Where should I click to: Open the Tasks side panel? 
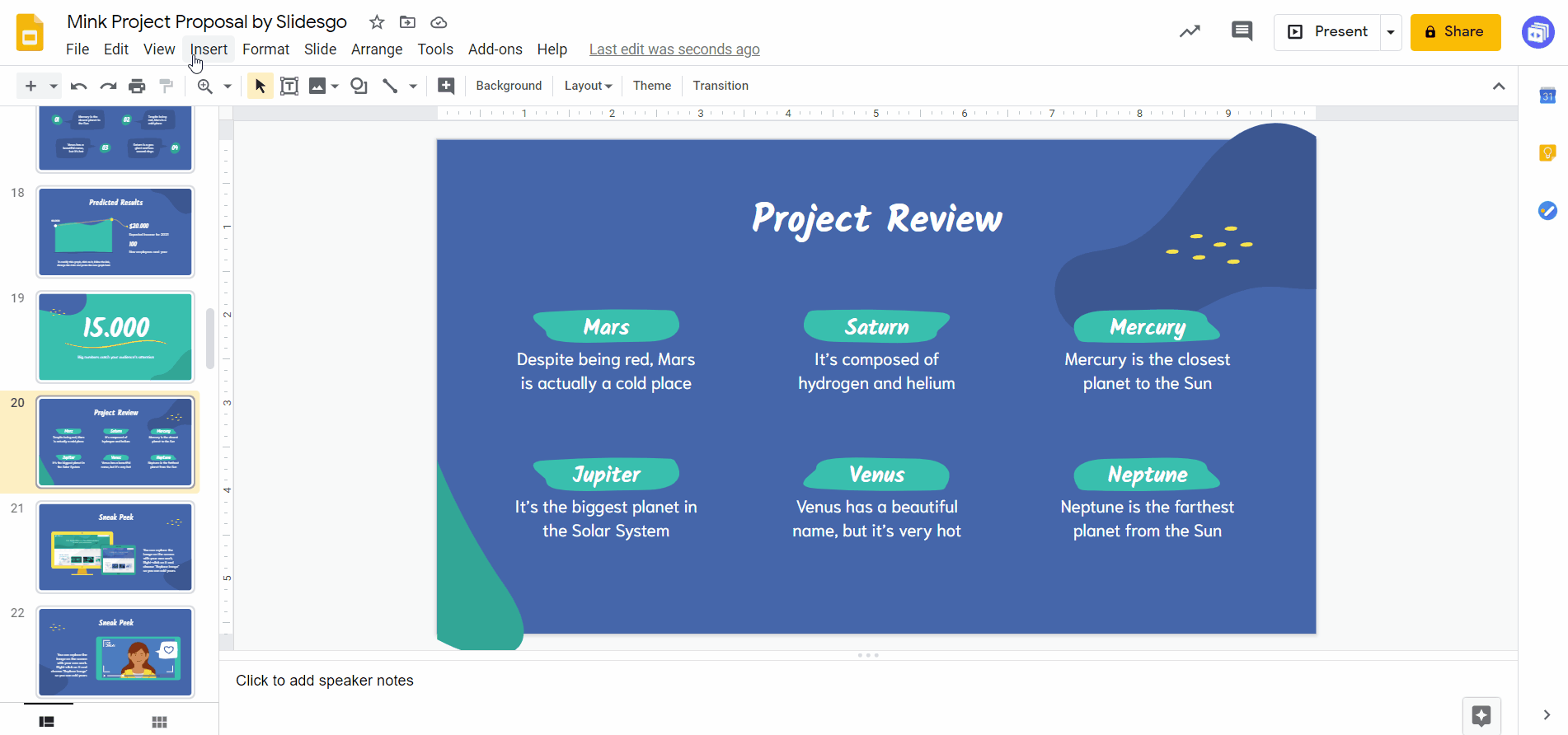pos(1547,211)
